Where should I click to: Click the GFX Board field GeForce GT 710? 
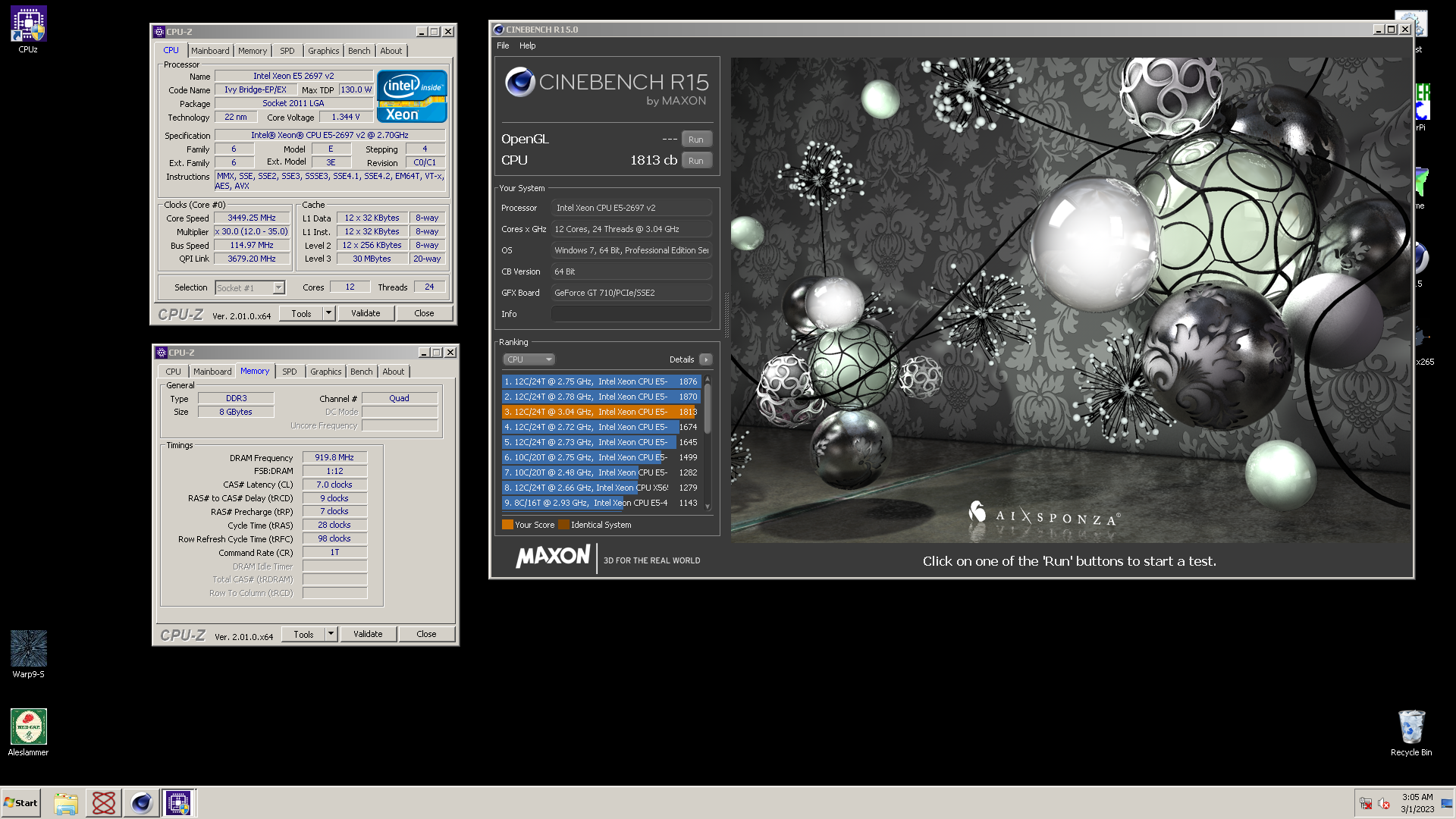coord(631,293)
